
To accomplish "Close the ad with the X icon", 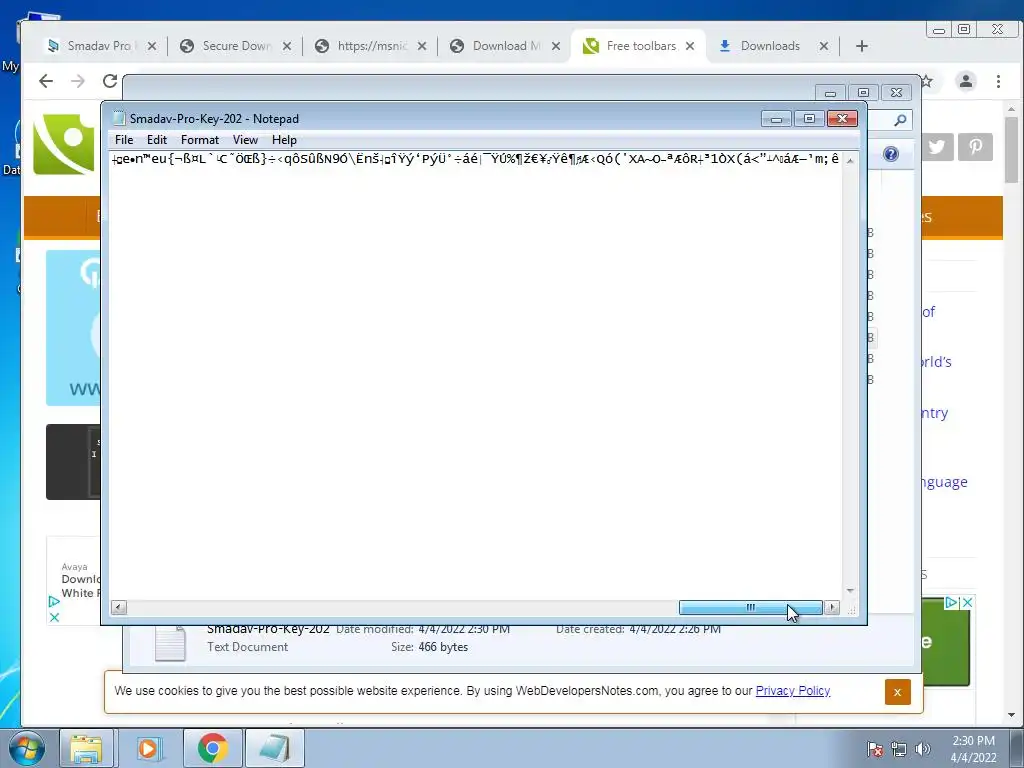I will pos(54,617).
